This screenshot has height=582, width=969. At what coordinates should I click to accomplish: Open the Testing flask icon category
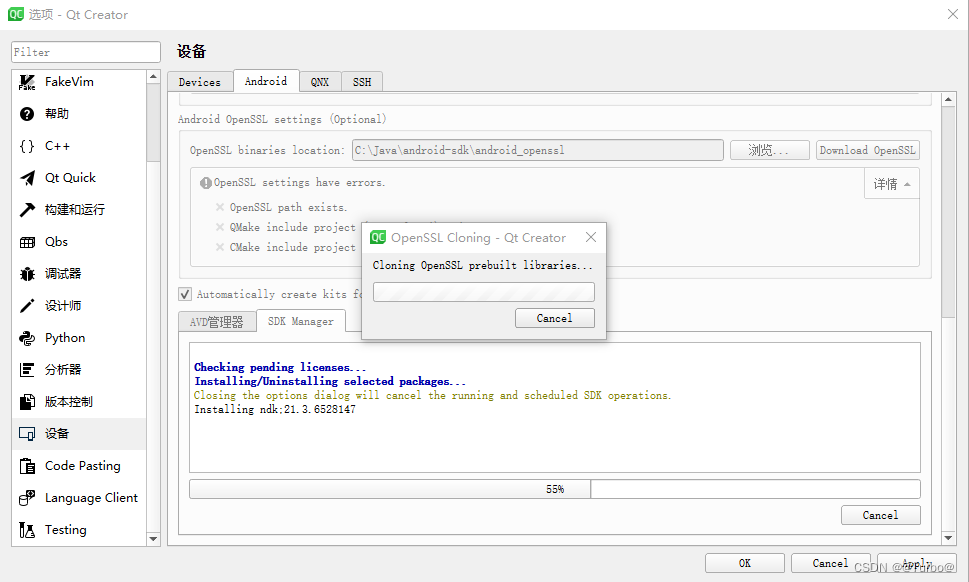[x=27, y=530]
